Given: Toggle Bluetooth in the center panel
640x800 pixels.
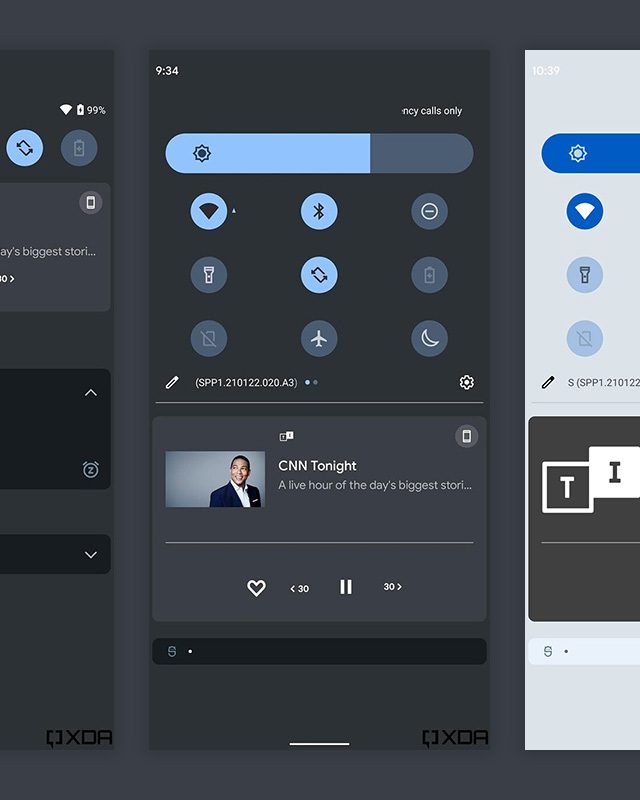Looking at the screenshot, I should click(319, 211).
